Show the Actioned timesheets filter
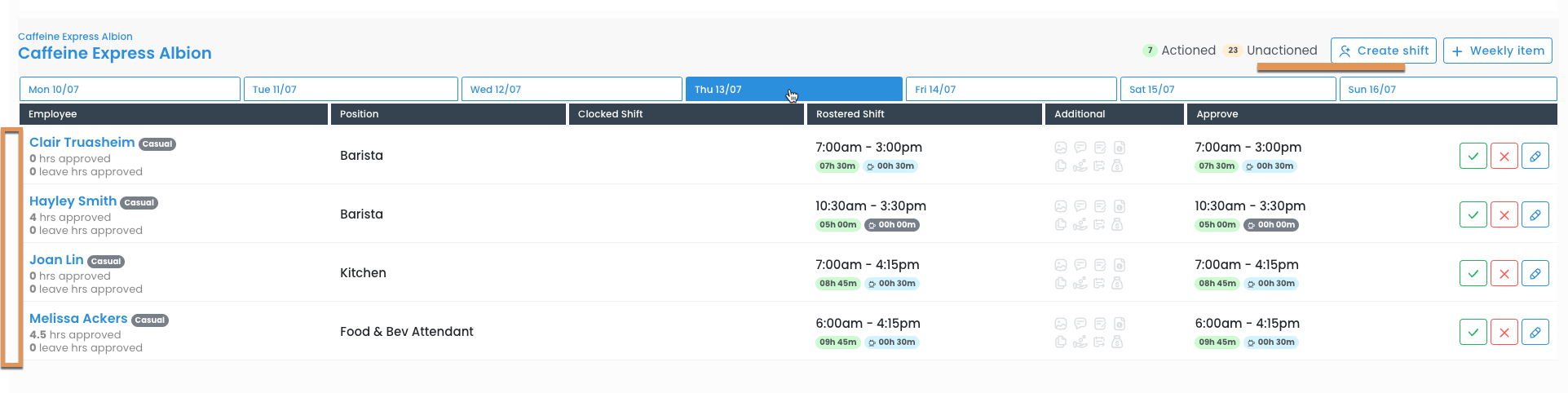Image resolution: width=1568 pixels, height=393 pixels. click(1187, 51)
